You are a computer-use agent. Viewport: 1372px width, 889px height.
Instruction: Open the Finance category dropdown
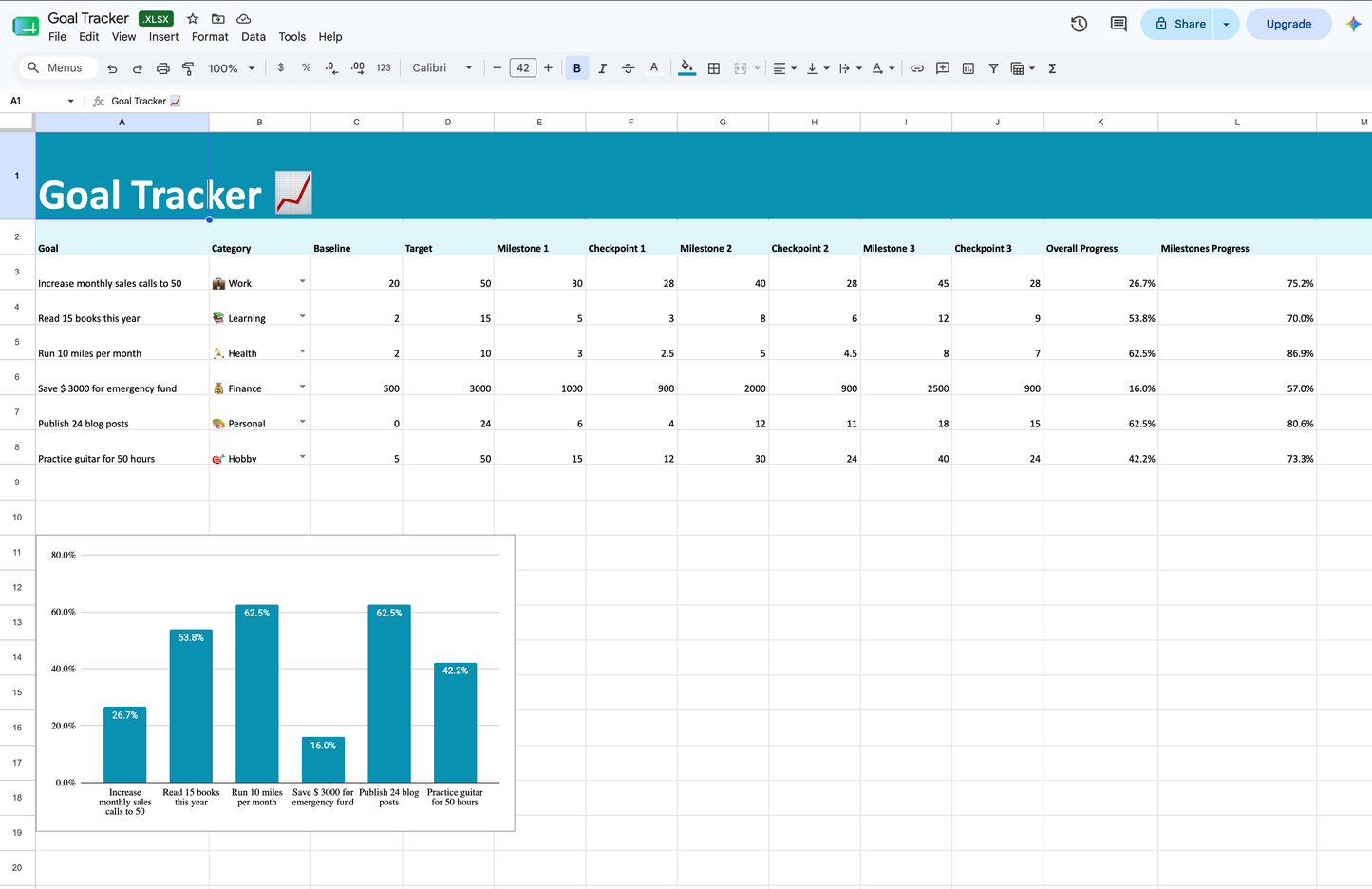pos(302,387)
